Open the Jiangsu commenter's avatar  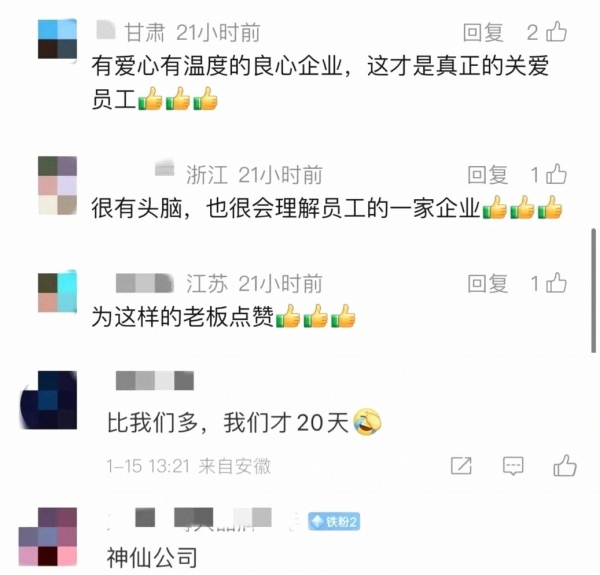coord(57,292)
